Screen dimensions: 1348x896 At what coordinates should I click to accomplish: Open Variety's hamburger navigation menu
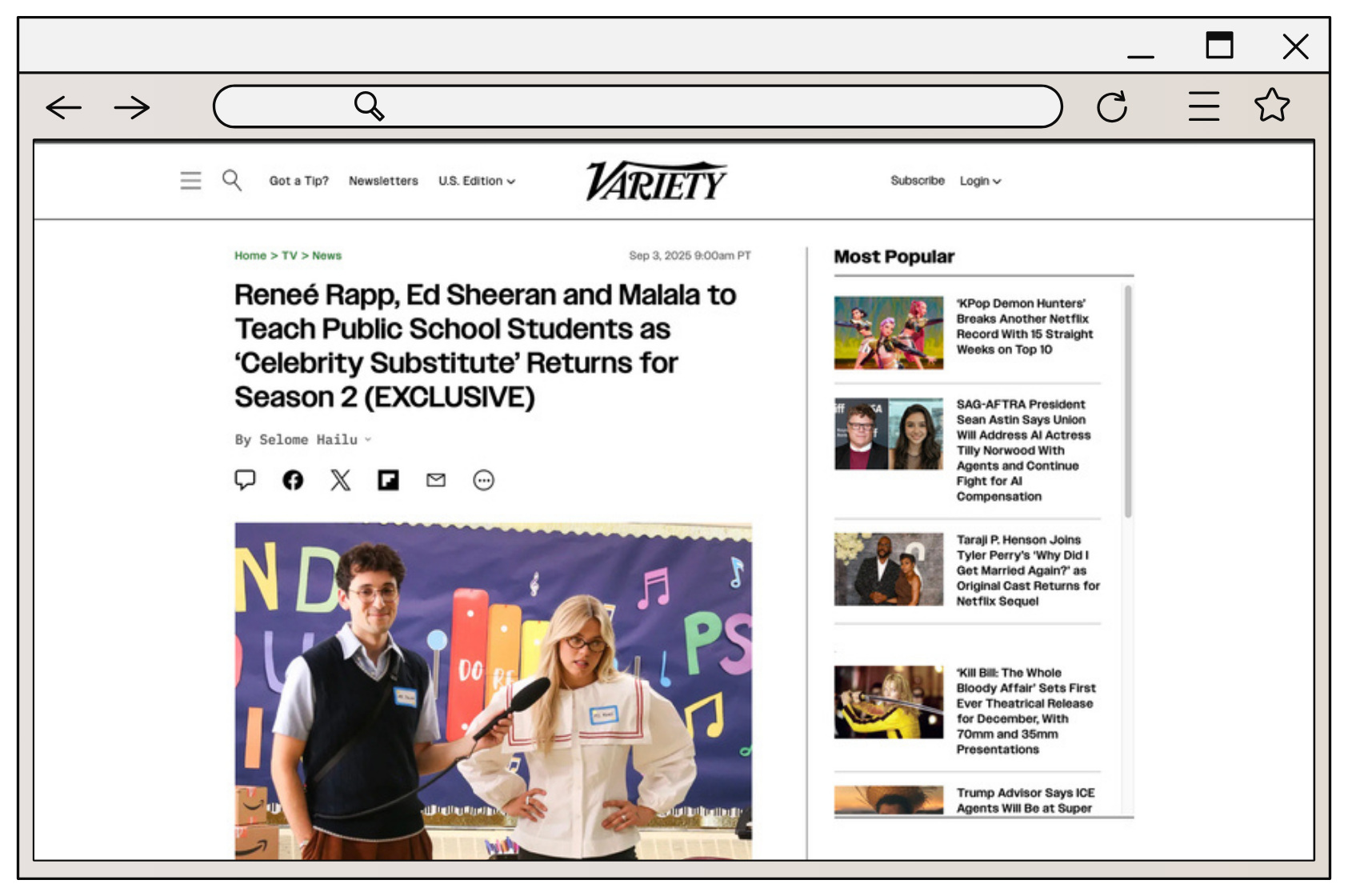[190, 181]
